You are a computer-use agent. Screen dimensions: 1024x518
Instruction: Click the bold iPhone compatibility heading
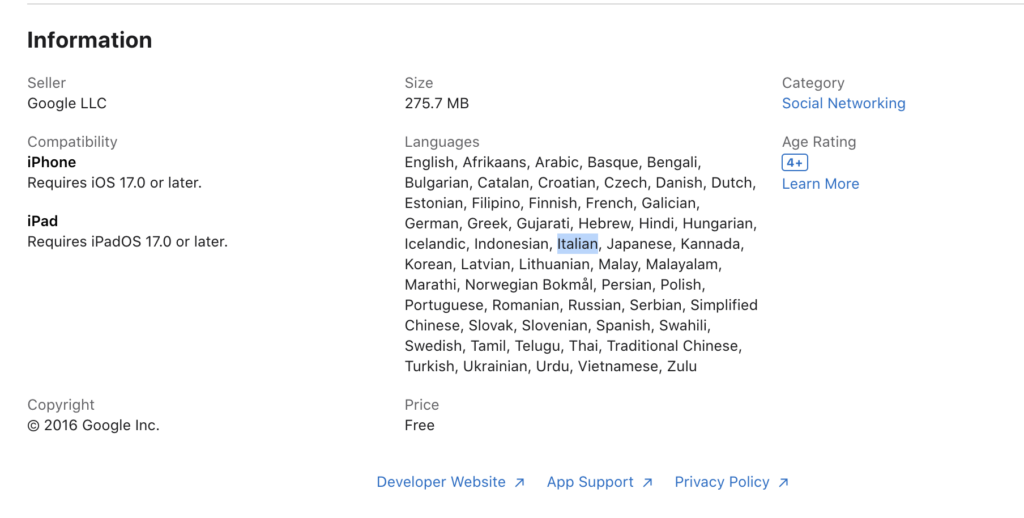51,162
